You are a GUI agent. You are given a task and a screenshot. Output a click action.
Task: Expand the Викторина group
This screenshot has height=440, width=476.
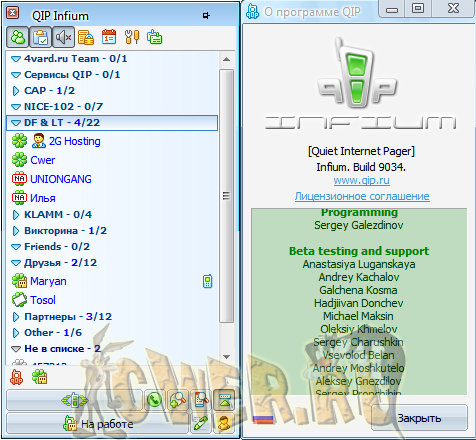(16, 231)
